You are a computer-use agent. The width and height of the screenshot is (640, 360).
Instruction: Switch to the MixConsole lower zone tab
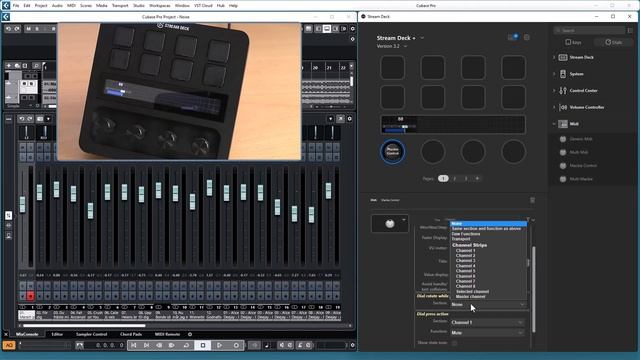pos(27,334)
